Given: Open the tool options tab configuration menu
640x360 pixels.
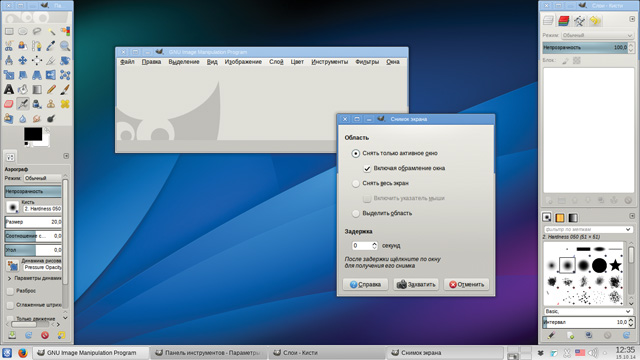Looking at the screenshot, I should pos(66,156).
